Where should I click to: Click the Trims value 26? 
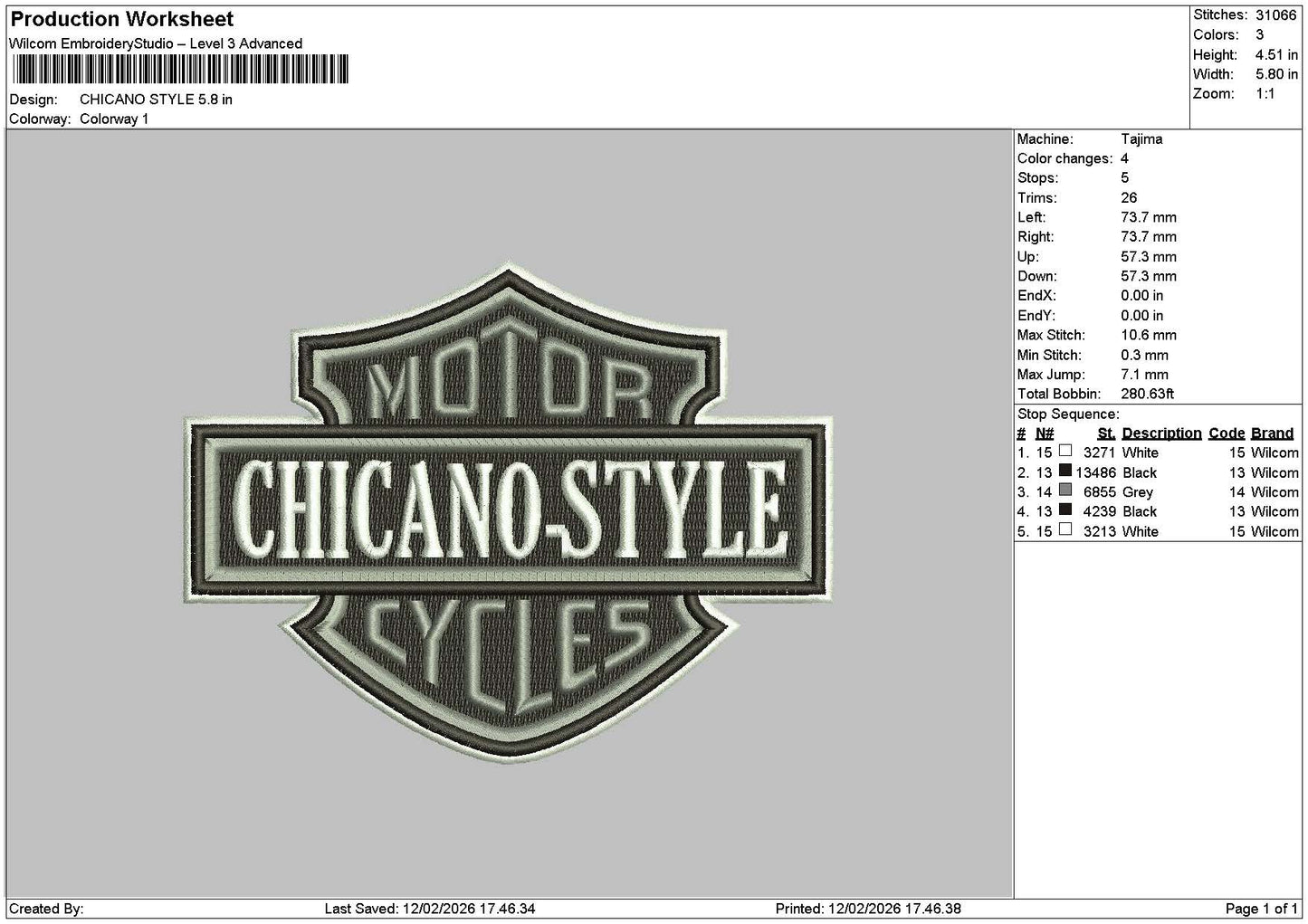coord(1129,198)
